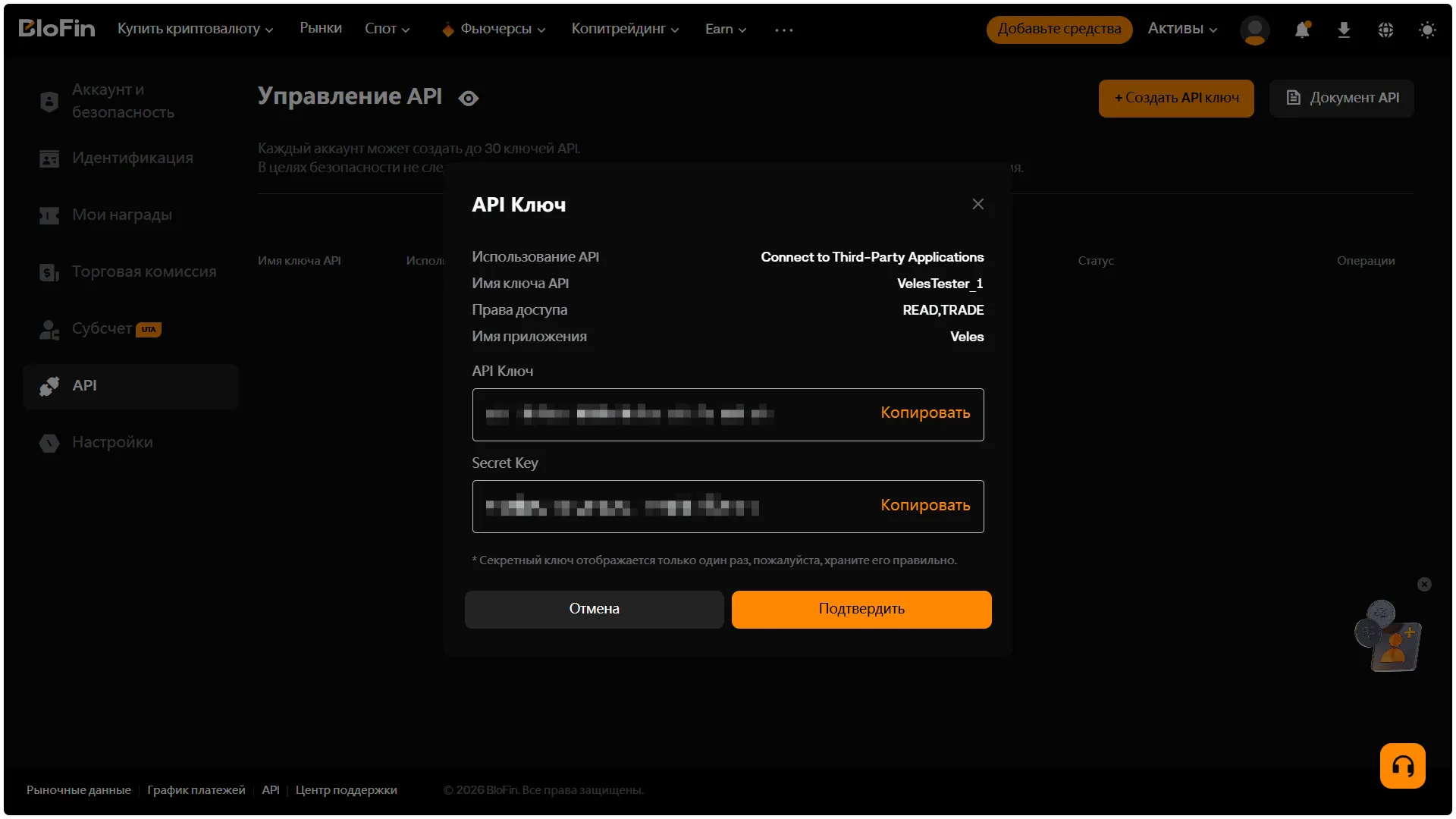Switch theme using the sun icon
1456x819 pixels.
coord(1427,30)
